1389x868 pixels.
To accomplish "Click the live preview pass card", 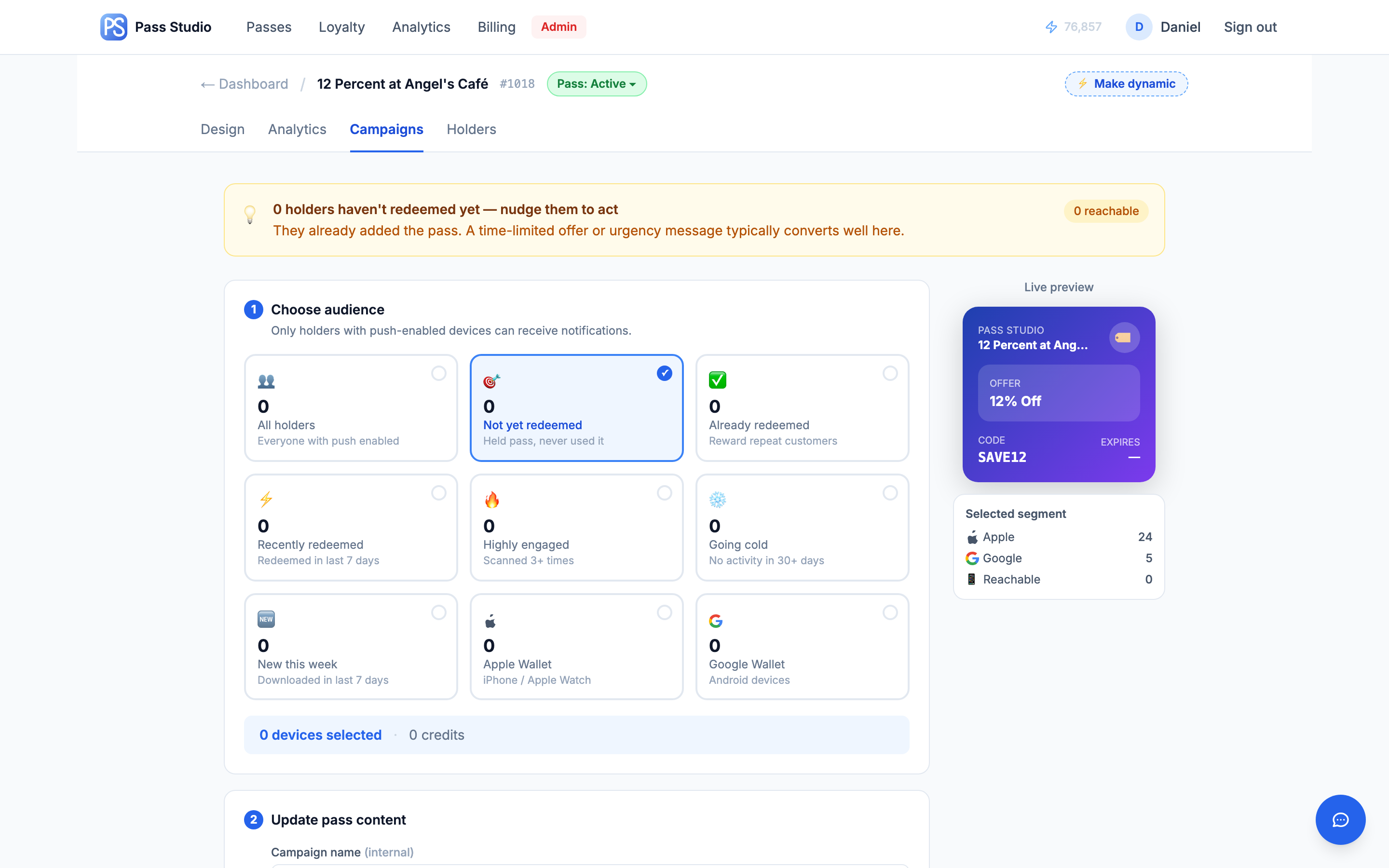I will pos(1059,394).
